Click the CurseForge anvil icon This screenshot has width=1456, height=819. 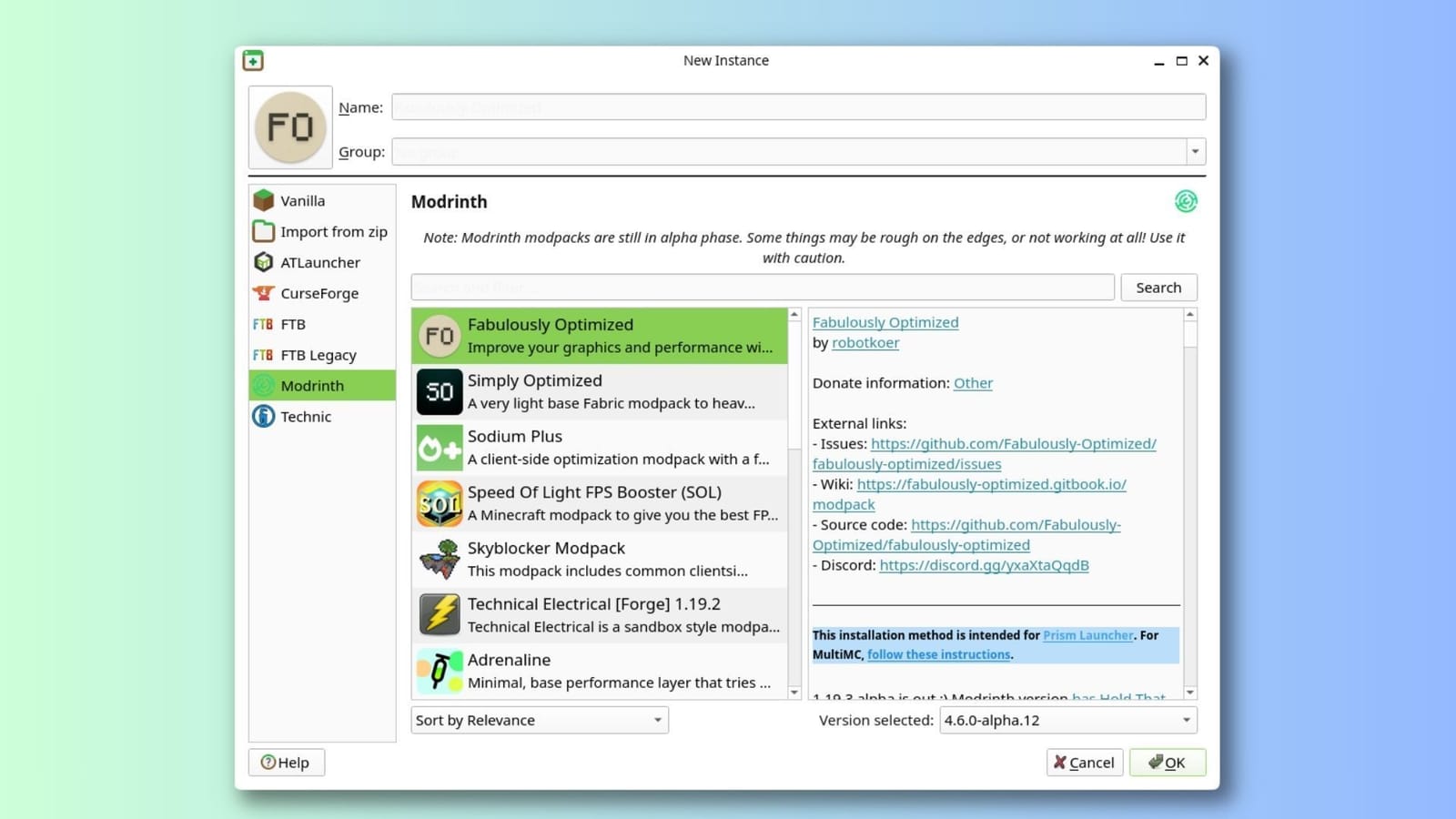(x=264, y=293)
